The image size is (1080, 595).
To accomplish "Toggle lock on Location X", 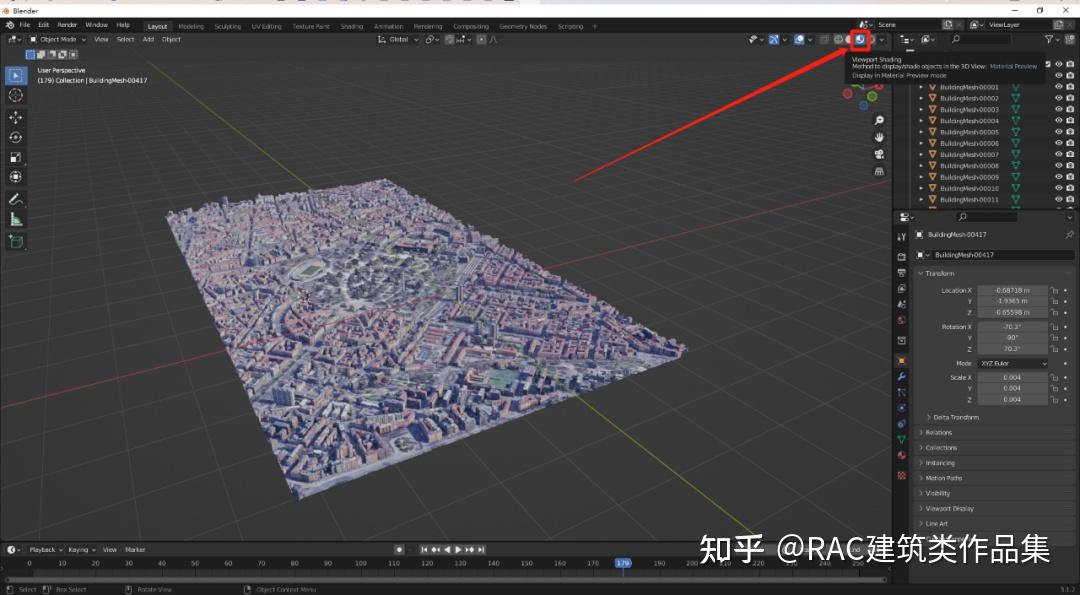I will click(x=1054, y=291).
